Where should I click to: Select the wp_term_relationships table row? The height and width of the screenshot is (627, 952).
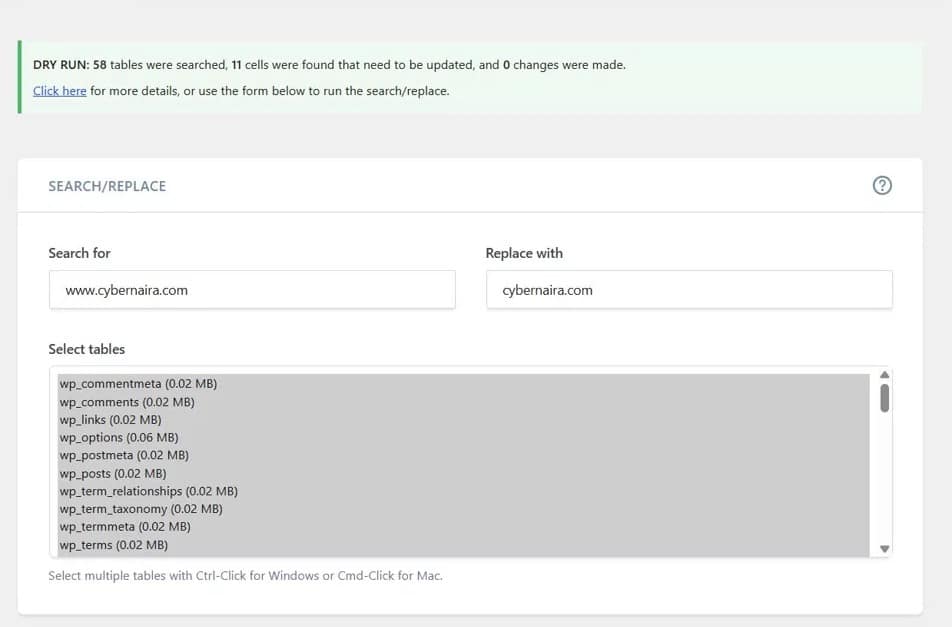tap(463, 491)
